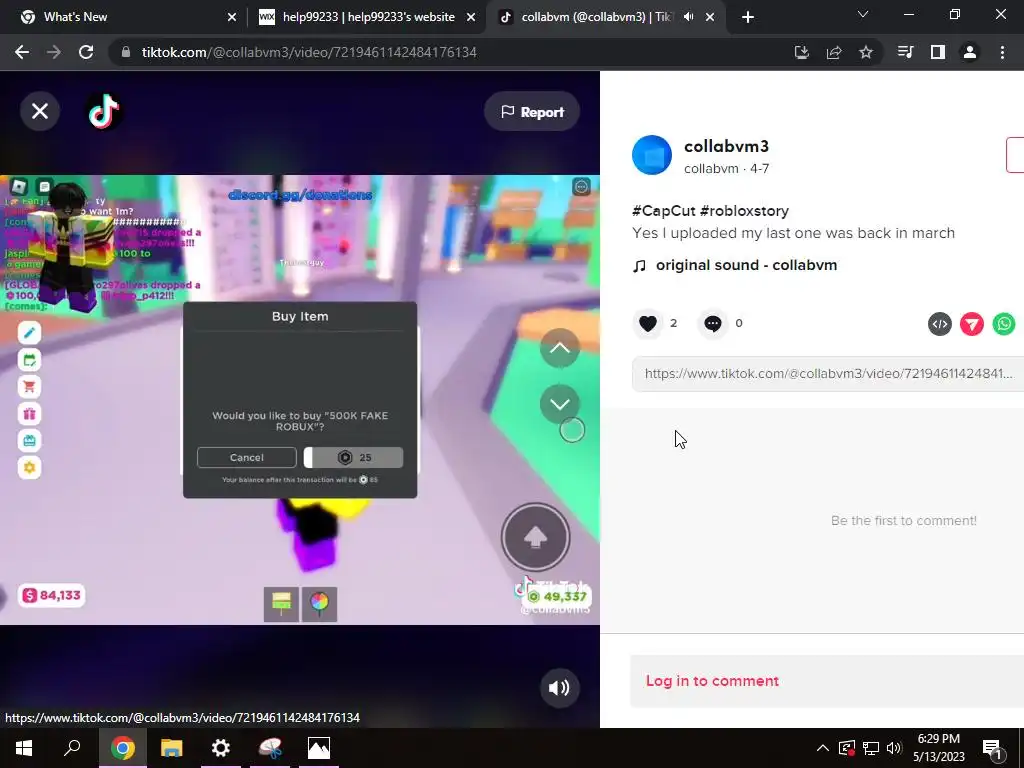
Task: Open comments with the speech bubble icon
Action: (712, 323)
